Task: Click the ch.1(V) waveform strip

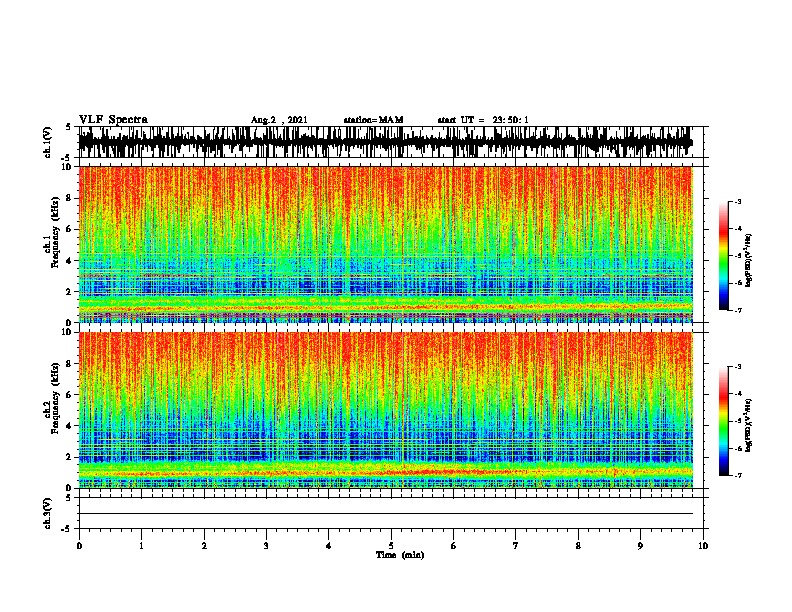Action: [385, 142]
